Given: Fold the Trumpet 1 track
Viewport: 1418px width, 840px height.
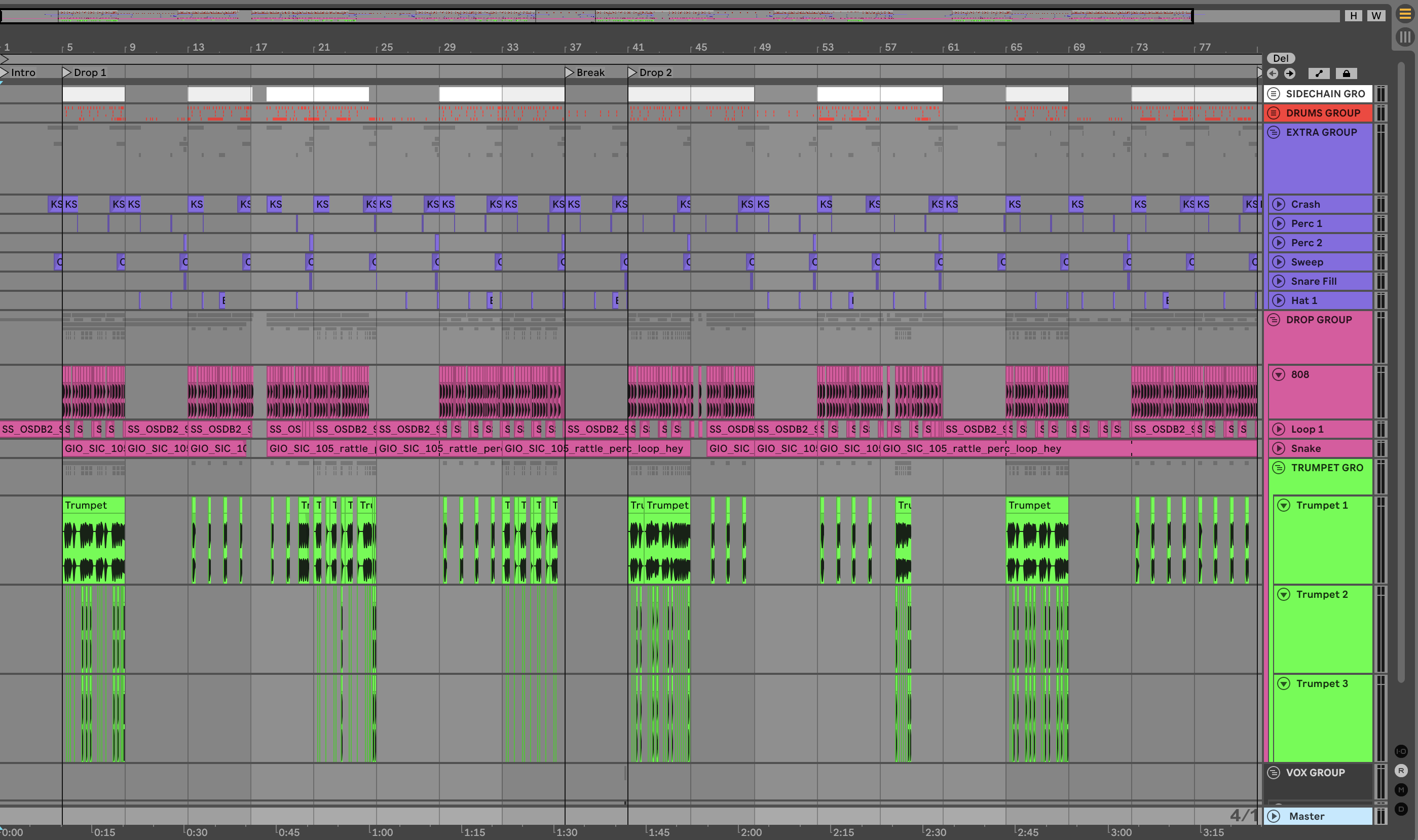Looking at the screenshot, I should [x=1284, y=505].
